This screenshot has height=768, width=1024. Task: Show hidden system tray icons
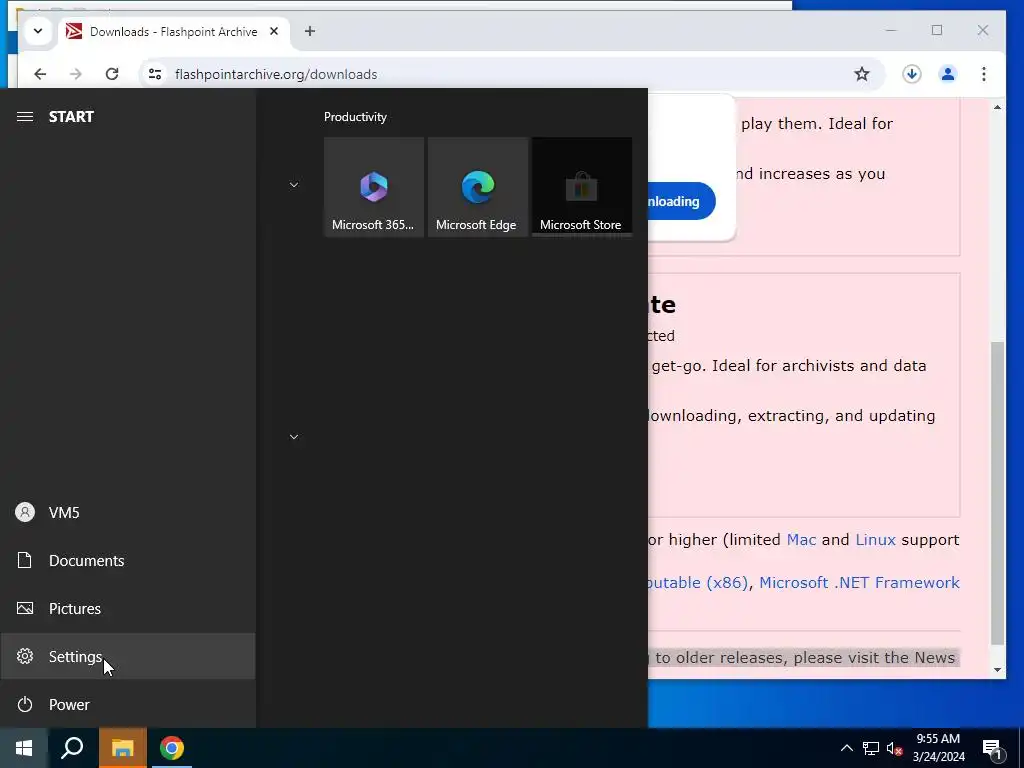(x=846, y=748)
